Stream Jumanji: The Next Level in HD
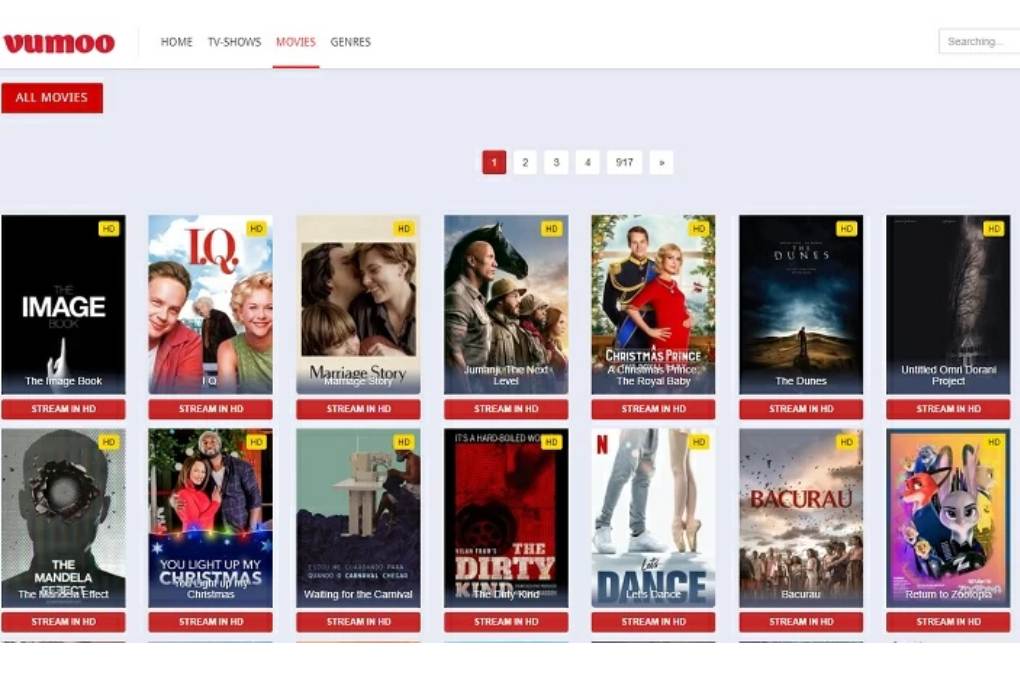The image size is (1020, 680). tap(506, 409)
